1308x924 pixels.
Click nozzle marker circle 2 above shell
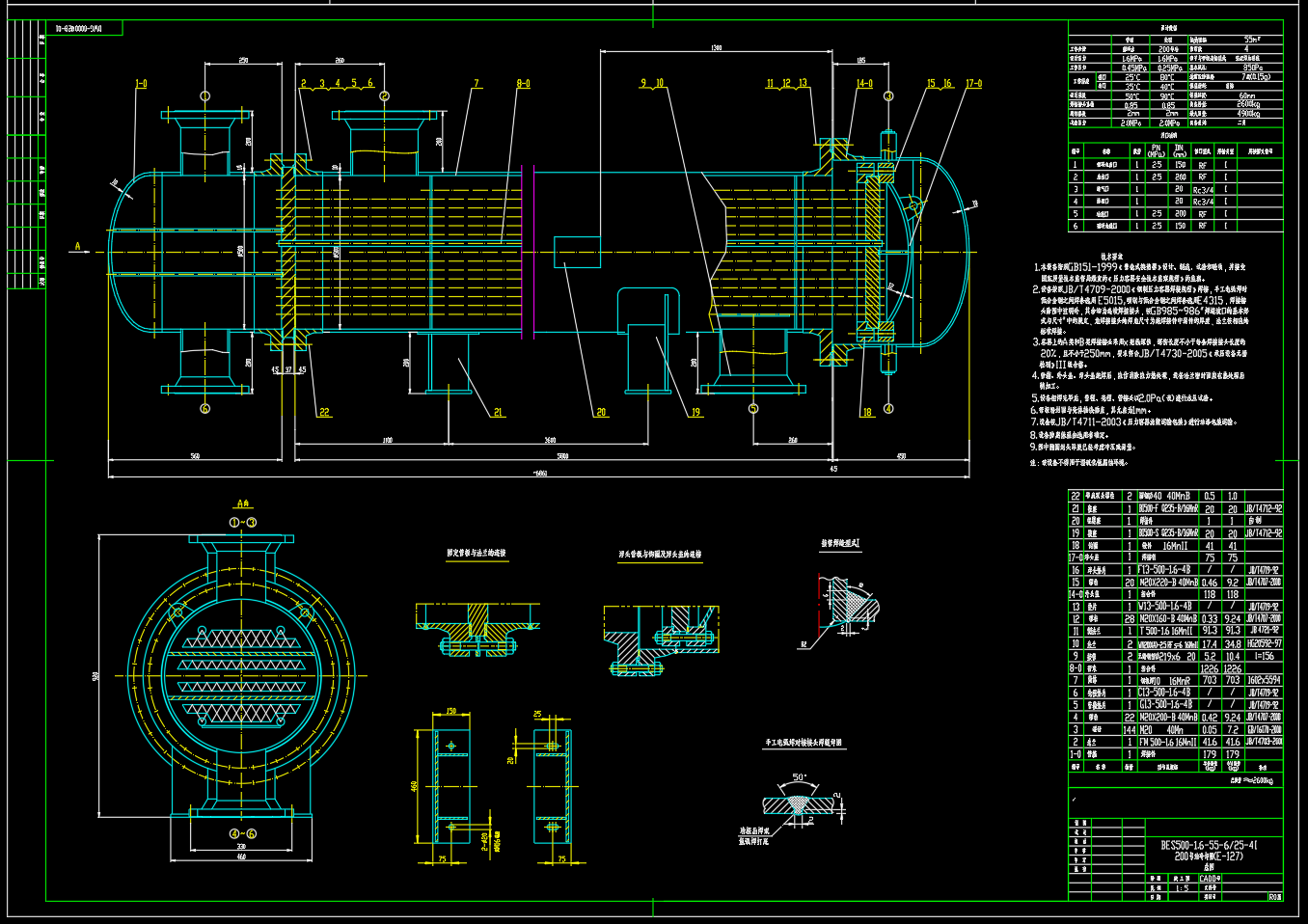(x=384, y=95)
